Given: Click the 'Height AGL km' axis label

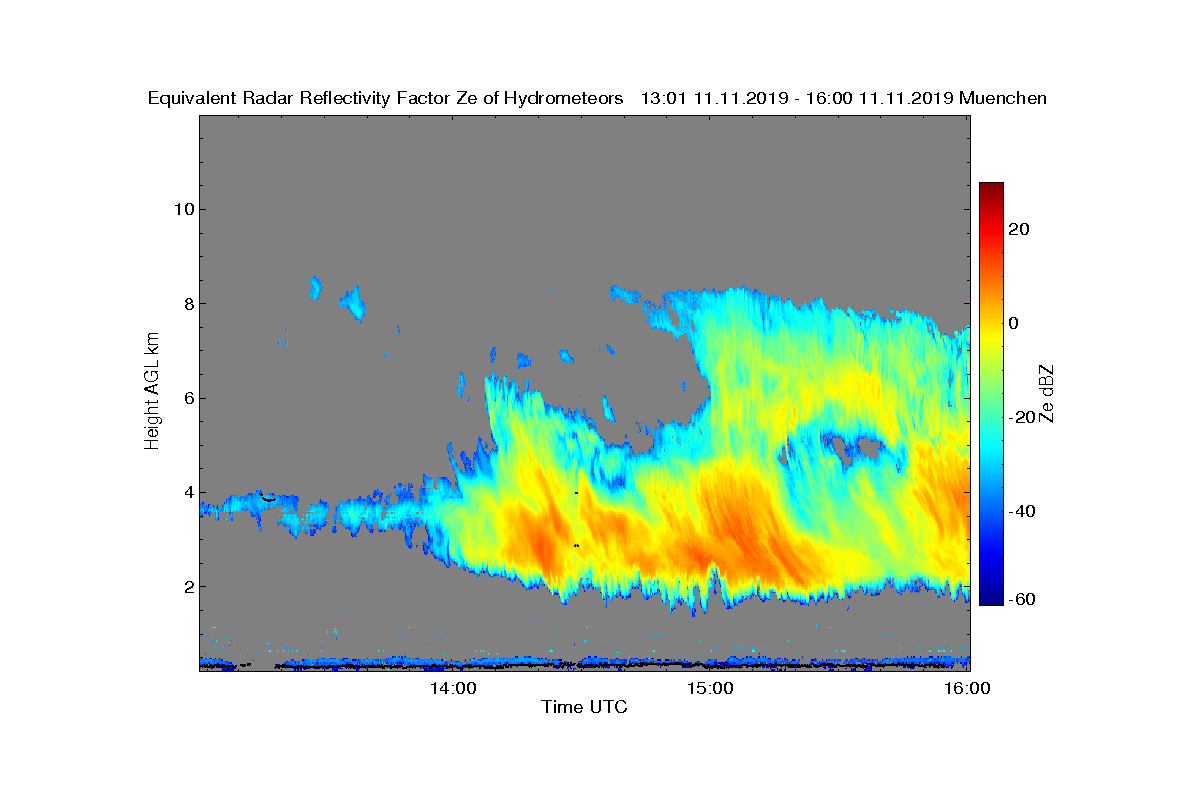Looking at the screenshot, I should click(152, 392).
